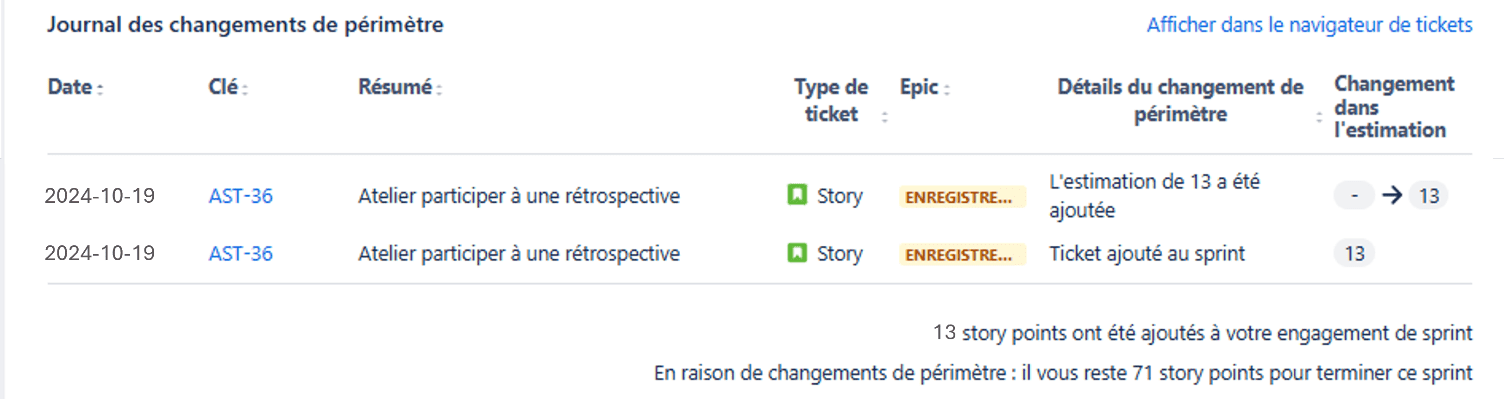The height and width of the screenshot is (399, 1504).
Task: Click Atelier participer summary in first row
Action: tap(519, 196)
